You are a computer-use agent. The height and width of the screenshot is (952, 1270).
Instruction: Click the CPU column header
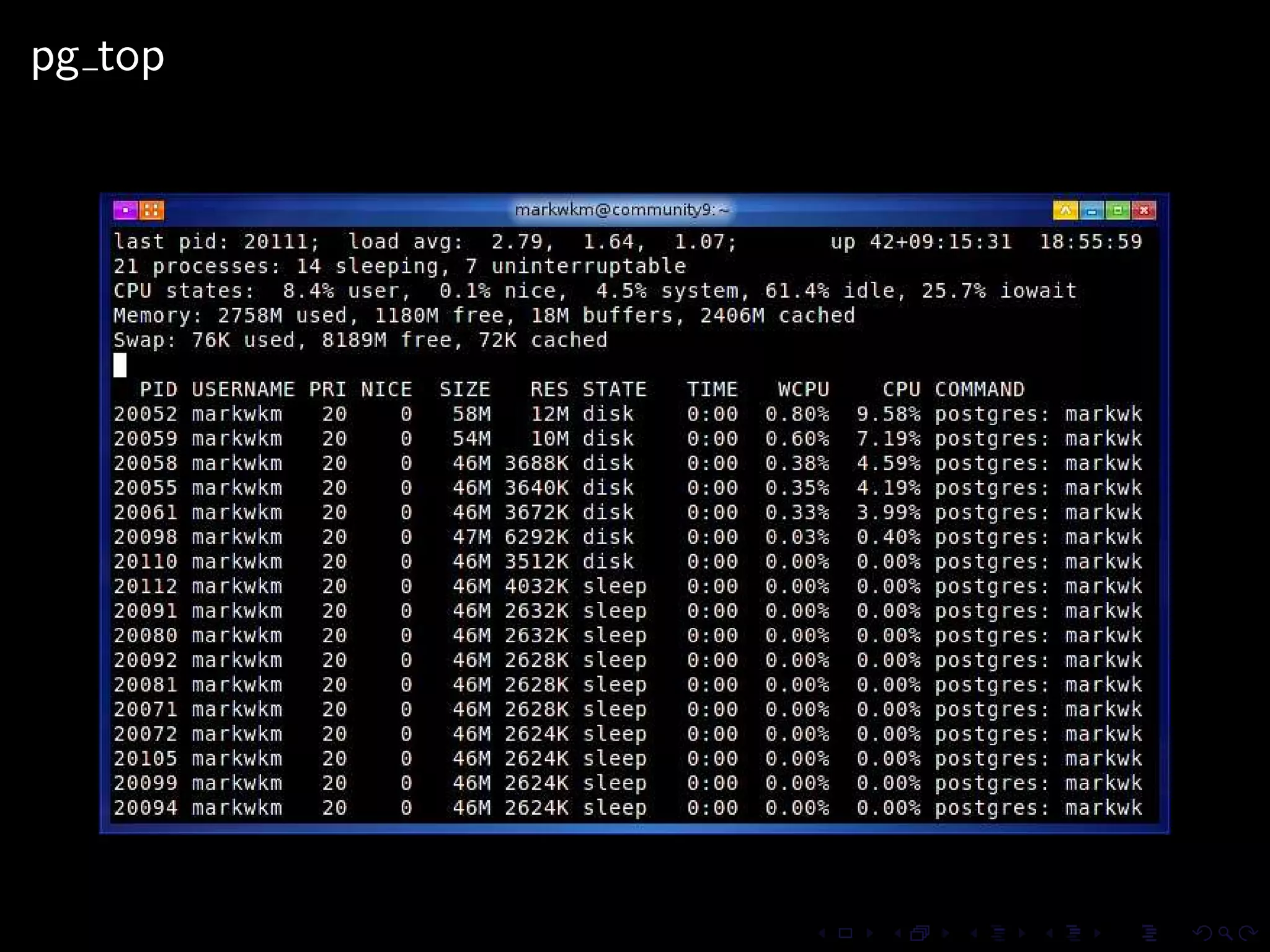click(901, 389)
